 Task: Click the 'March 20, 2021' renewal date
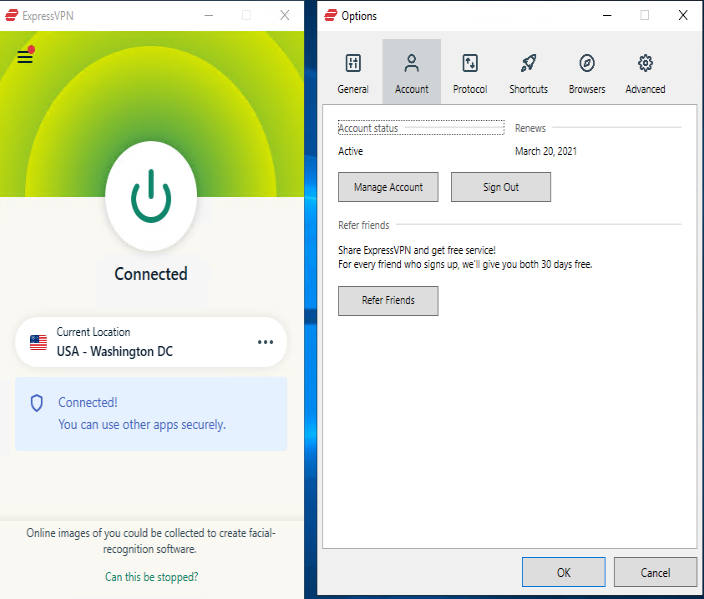coord(546,151)
